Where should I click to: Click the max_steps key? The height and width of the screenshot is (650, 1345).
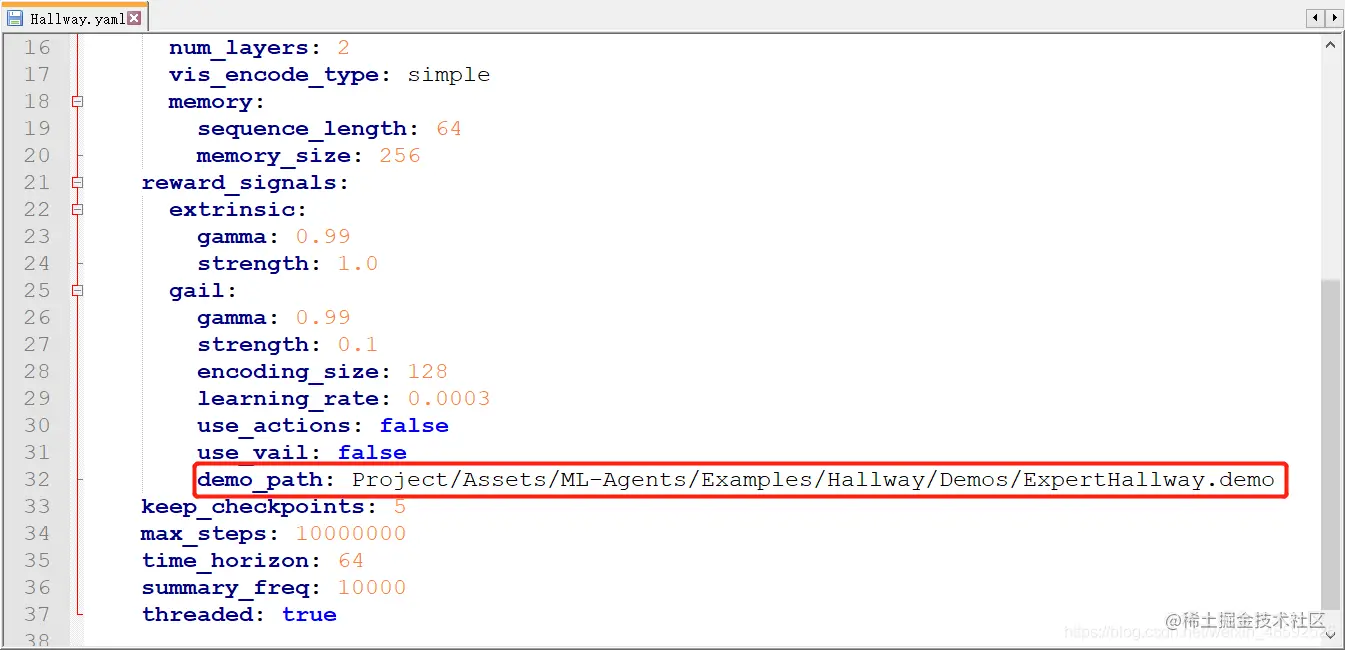[204, 534]
